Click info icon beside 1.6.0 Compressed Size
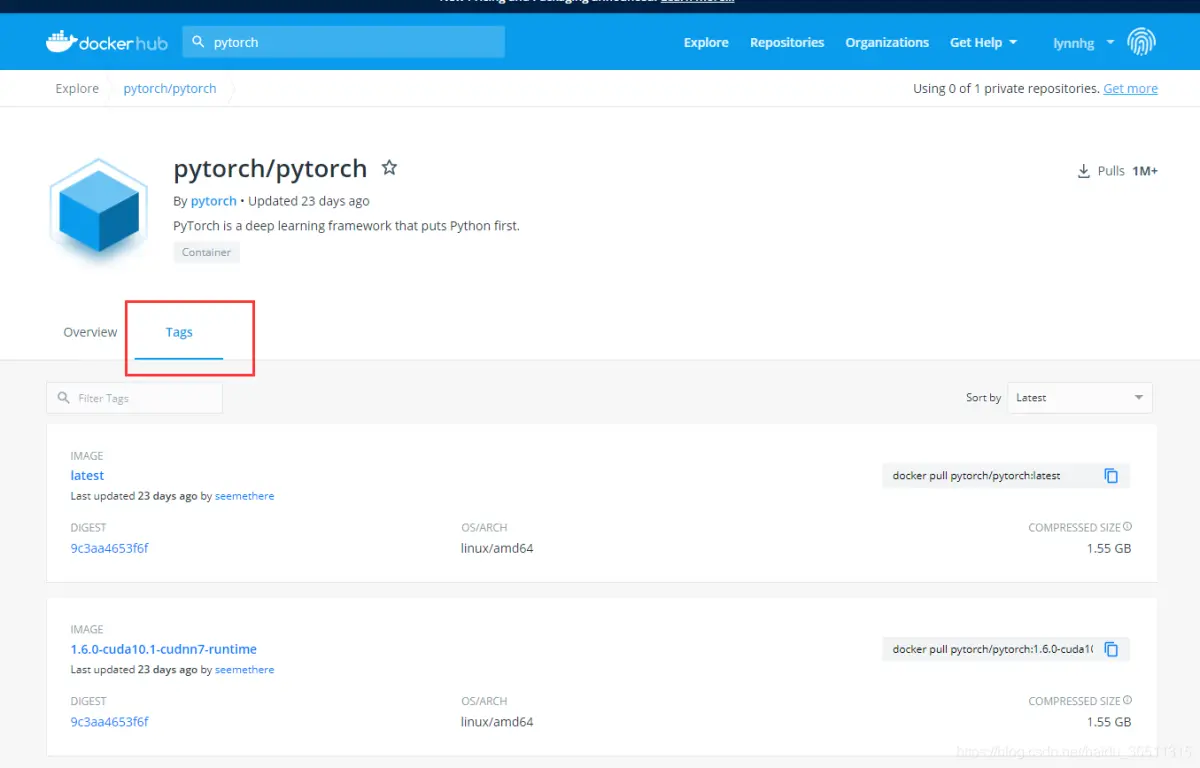Image resolution: width=1200 pixels, height=768 pixels. tap(1128, 701)
